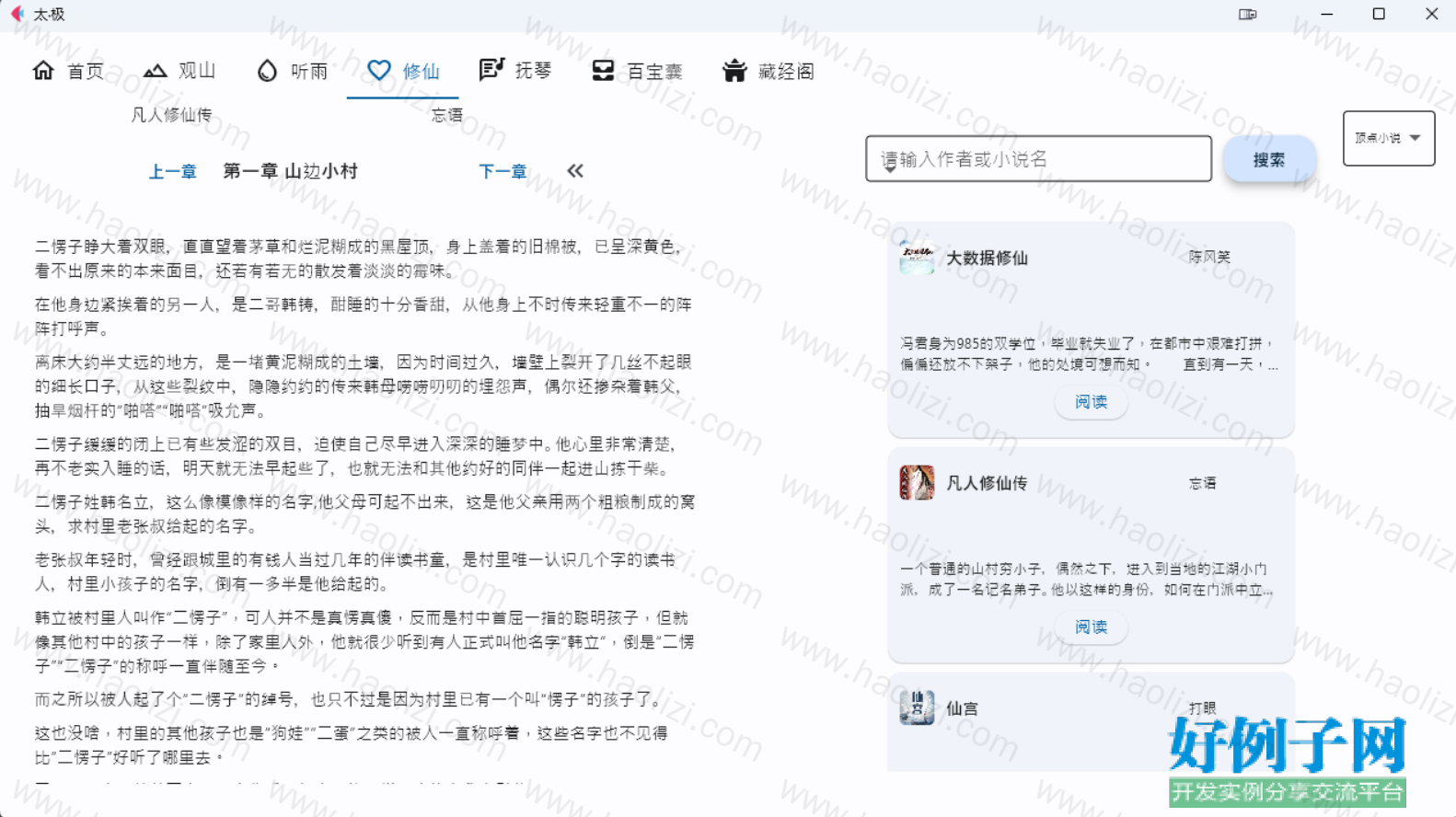Click the 凡人修仙传 cover thumbnail
Viewport: 1456px width, 817px height.
click(x=917, y=483)
